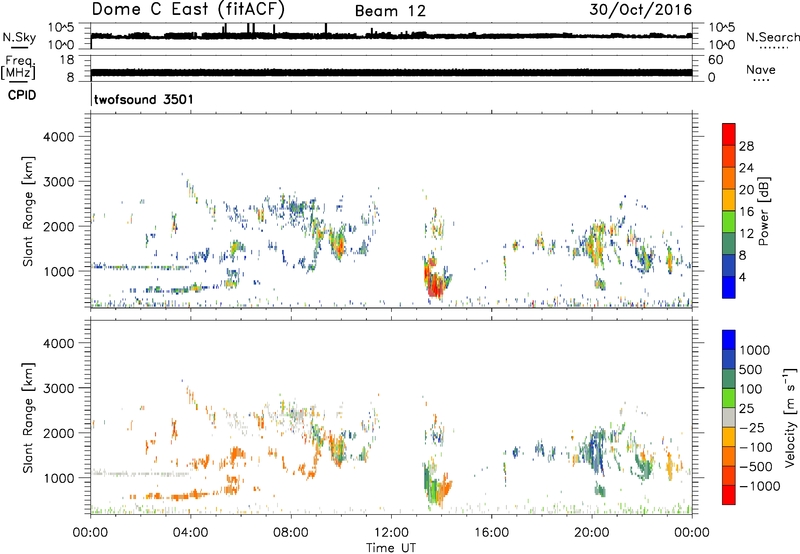Screen dimensions: 800x554
Task: Click the '-1000' velocity scale label
Action: [759, 486]
